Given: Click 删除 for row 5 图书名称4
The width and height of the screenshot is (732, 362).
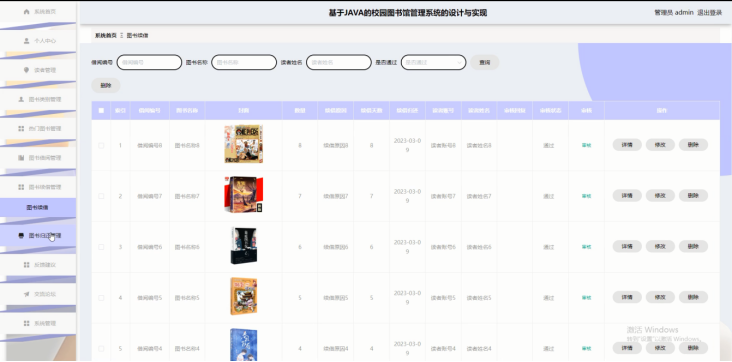Looking at the screenshot, I should coord(693,348).
